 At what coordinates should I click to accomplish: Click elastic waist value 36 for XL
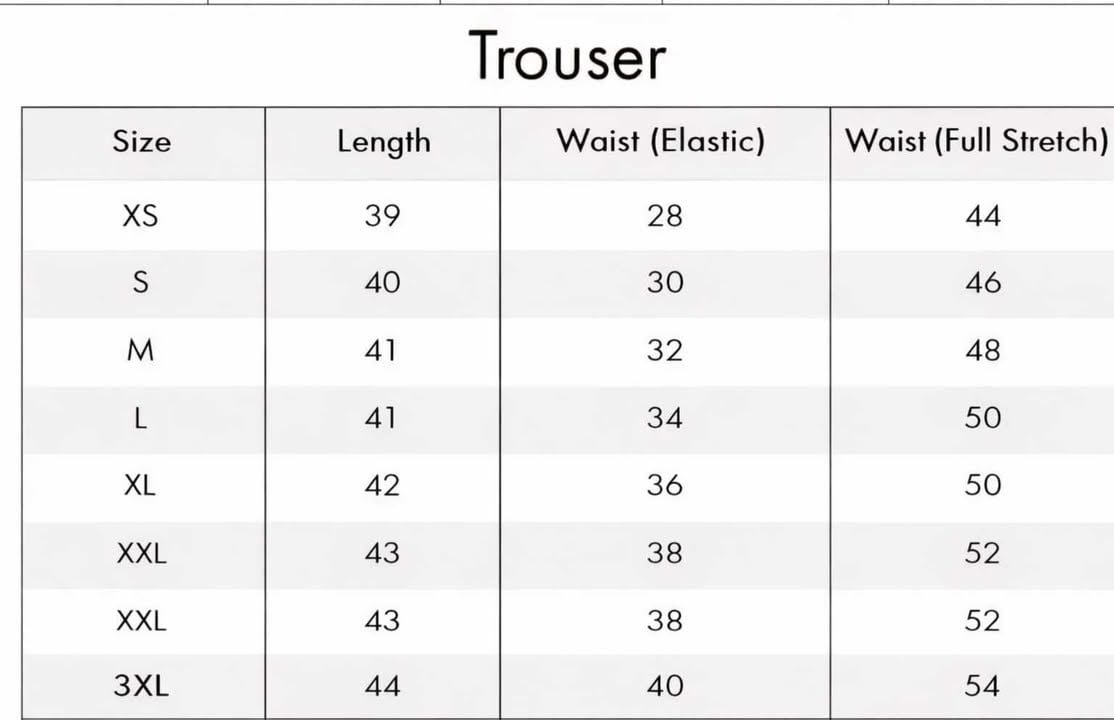tap(665, 485)
